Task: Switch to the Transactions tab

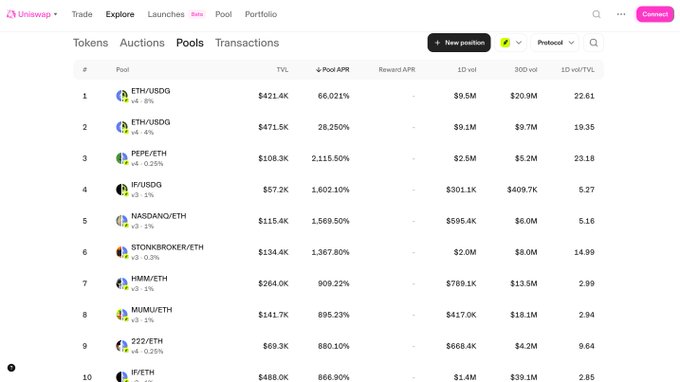Action: tap(247, 43)
